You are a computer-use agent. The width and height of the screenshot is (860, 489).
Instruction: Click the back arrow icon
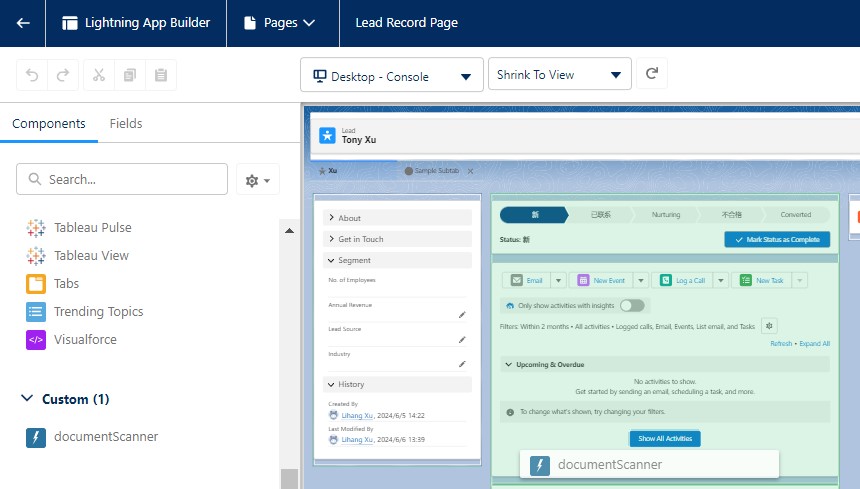pos(23,22)
